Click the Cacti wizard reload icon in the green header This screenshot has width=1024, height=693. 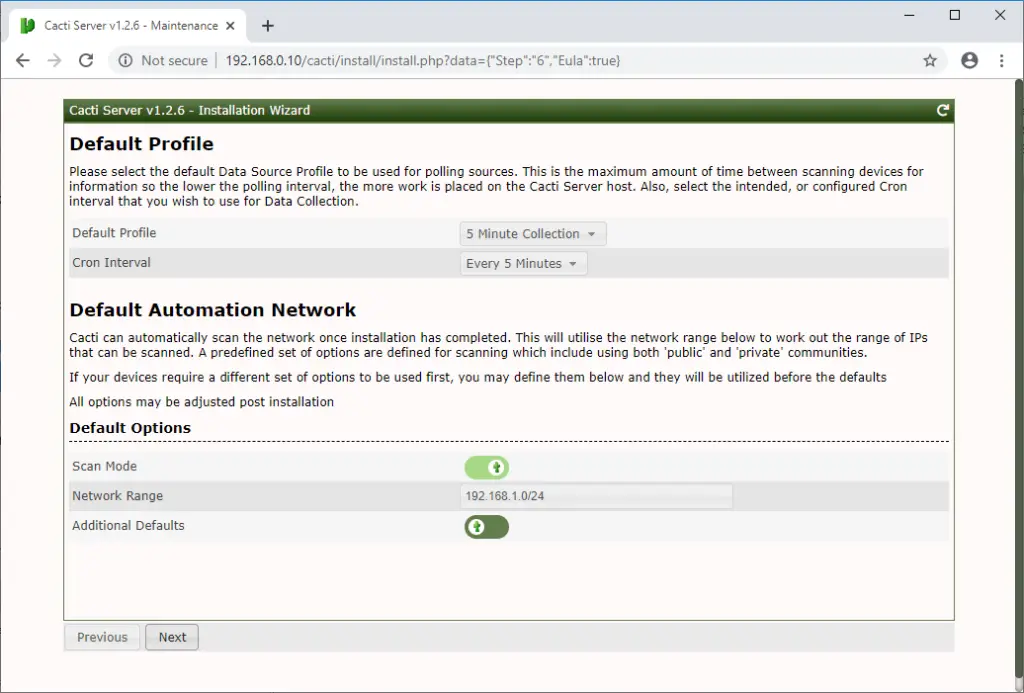pos(941,110)
